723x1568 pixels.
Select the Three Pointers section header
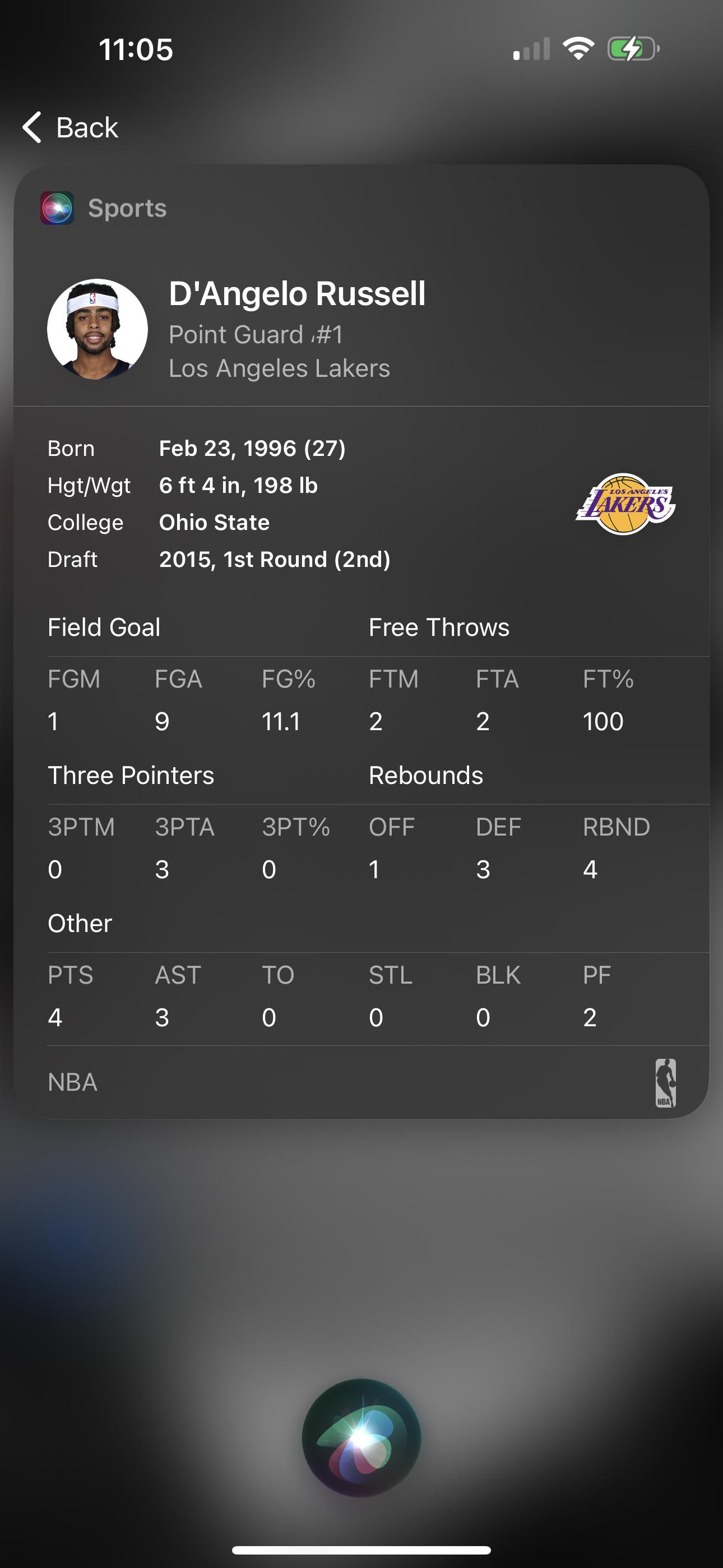click(x=131, y=776)
